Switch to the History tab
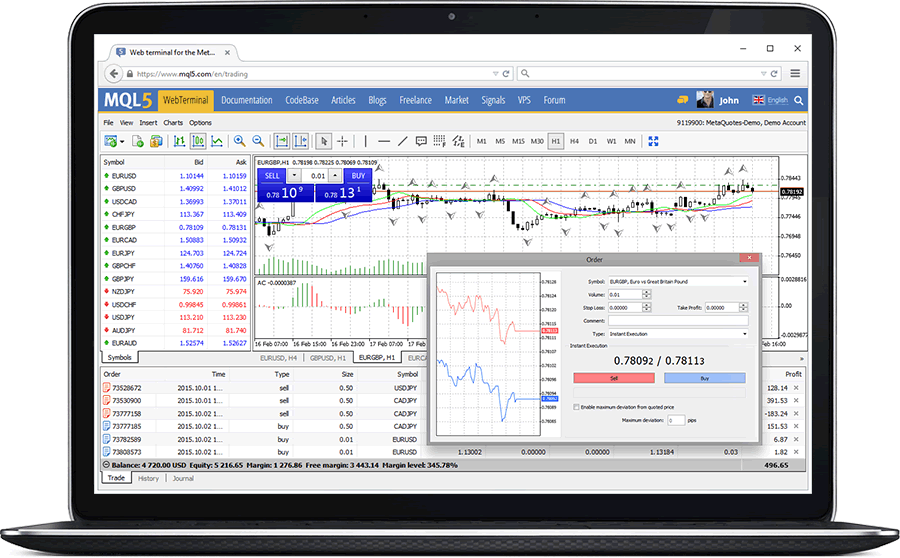Viewport: 900px width, 558px height. (x=148, y=478)
